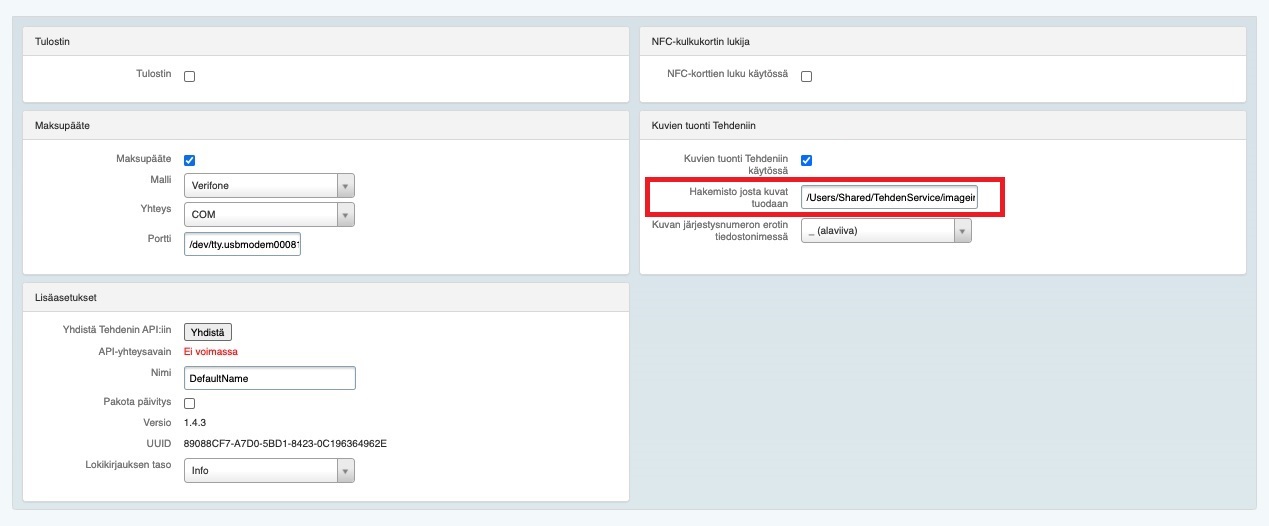This screenshot has height=526, width=1269.
Task: Click the Nimi field containing DefaultName
Action: click(x=270, y=379)
